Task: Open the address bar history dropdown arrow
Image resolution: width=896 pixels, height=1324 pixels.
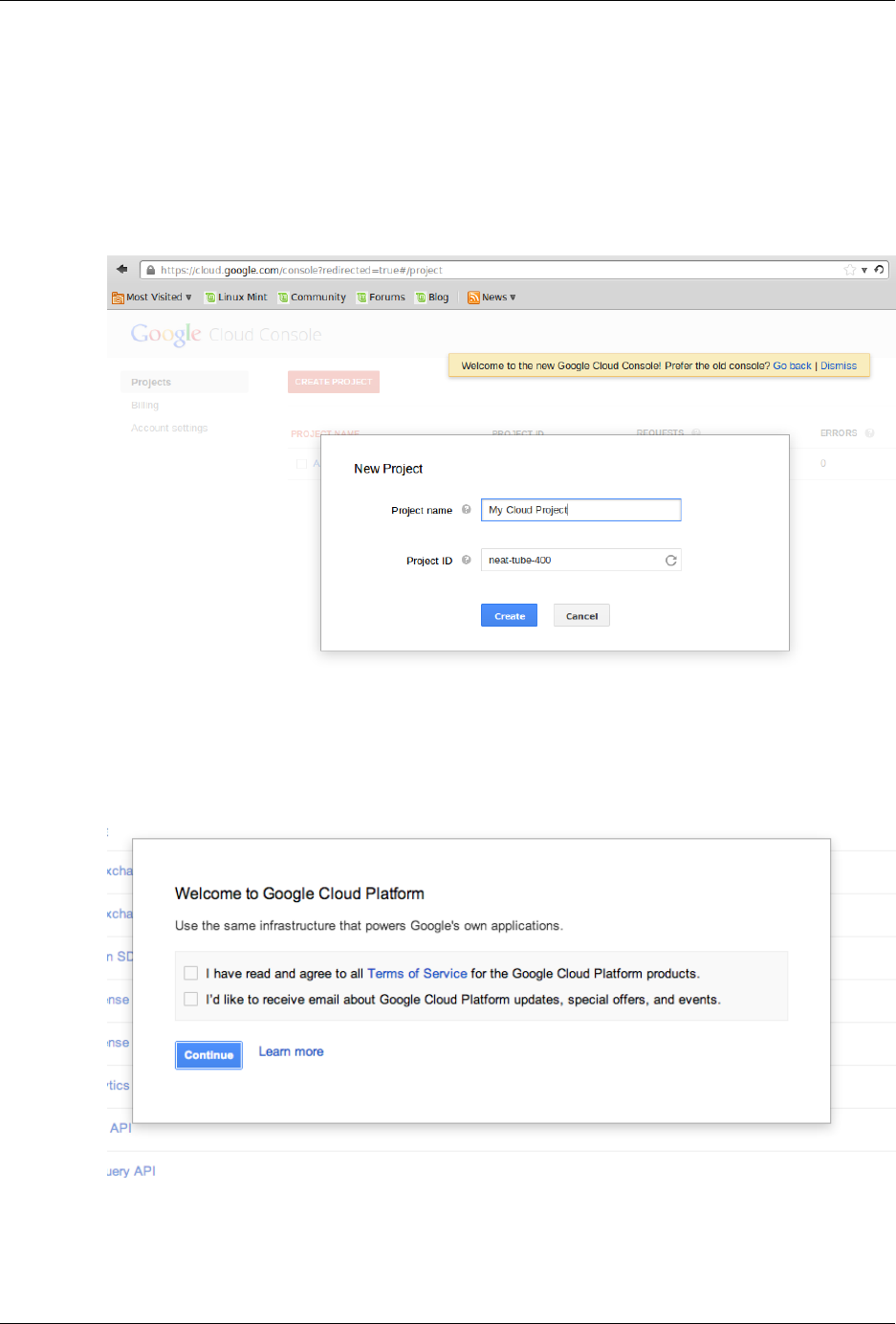Action: [x=864, y=270]
